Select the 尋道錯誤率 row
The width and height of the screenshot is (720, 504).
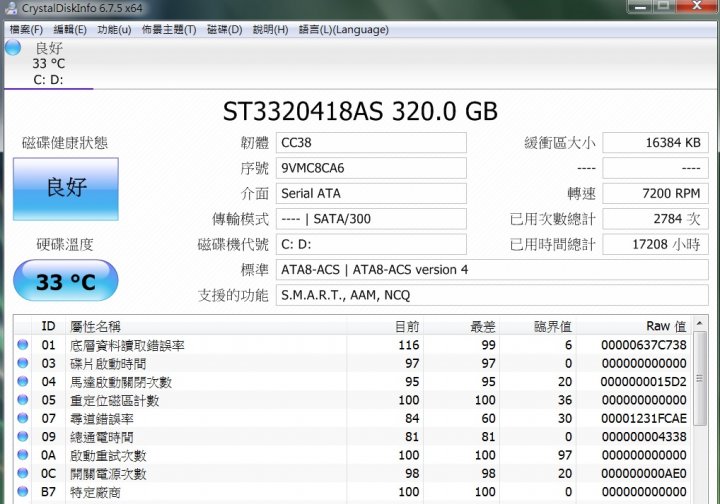tap(353, 419)
